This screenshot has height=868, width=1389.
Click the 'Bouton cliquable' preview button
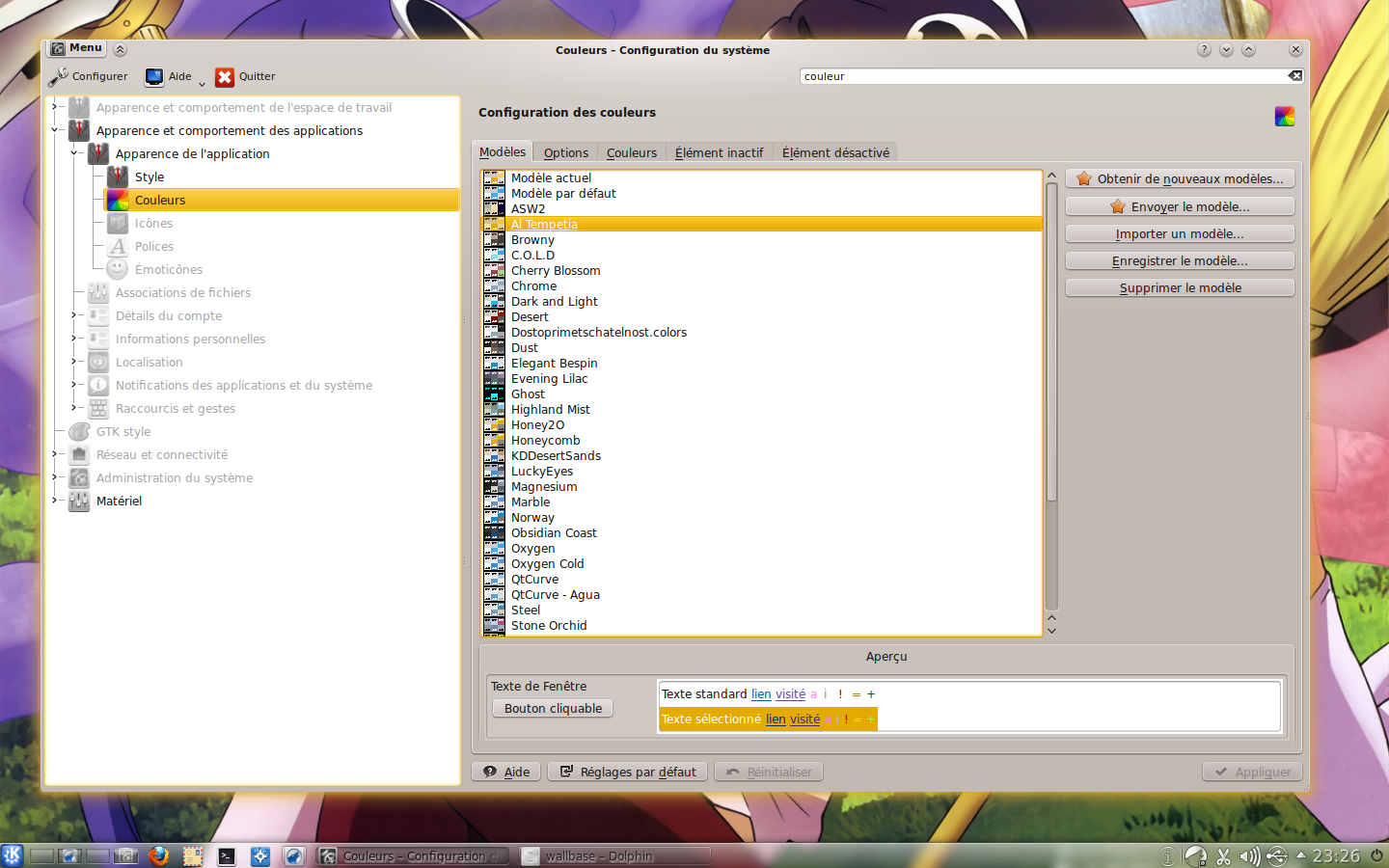553,708
